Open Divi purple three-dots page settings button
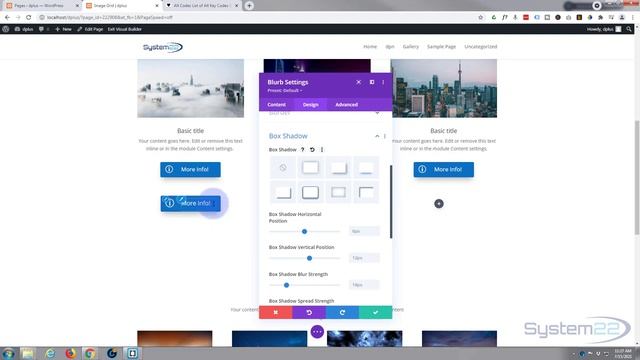Screen dimensions: 640x360 [x=317, y=331]
